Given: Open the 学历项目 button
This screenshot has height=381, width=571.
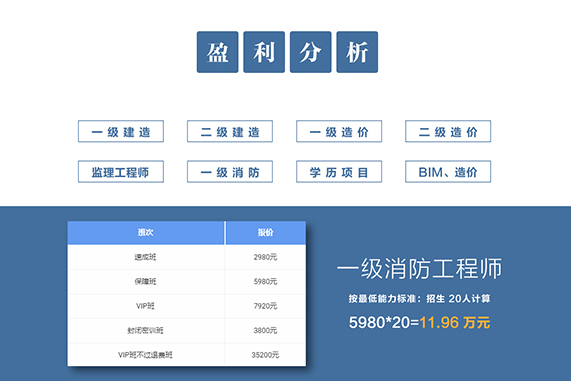Looking at the screenshot, I should click(x=339, y=172).
